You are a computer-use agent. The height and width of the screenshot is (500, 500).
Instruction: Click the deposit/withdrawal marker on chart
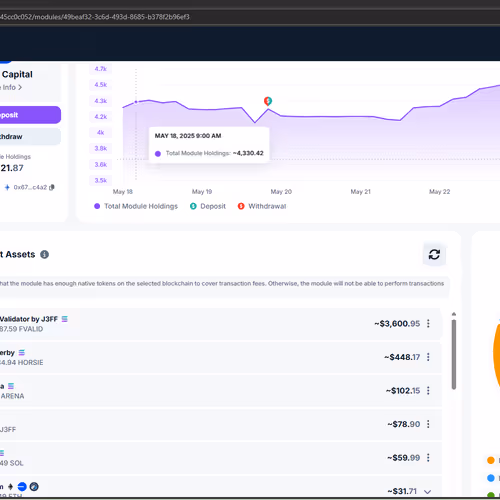(x=268, y=101)
